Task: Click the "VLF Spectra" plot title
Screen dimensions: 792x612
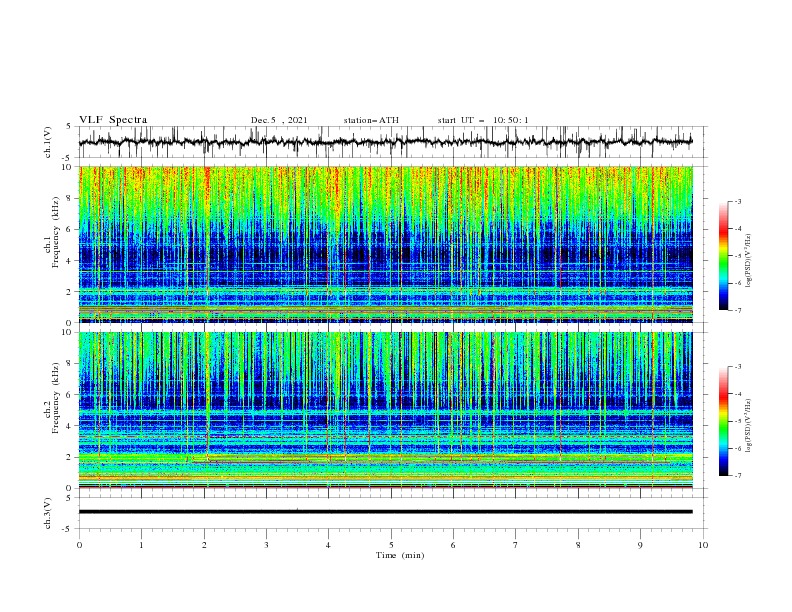Action: click(x=113, y=120)
